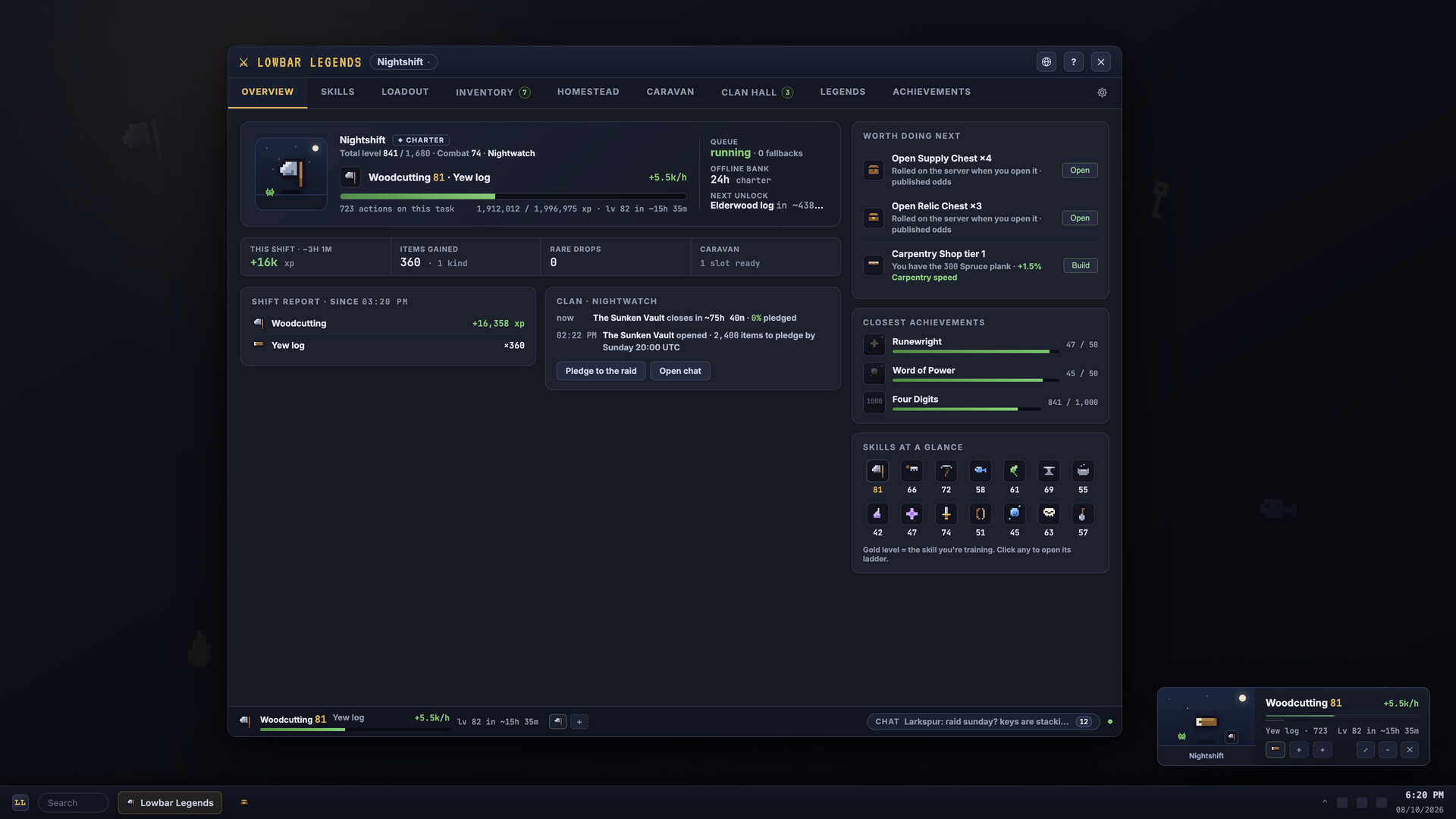The image size is (1456, 819).
Task: Build Carpentry Shop tier 1
Action: (x=1081, y=265)
